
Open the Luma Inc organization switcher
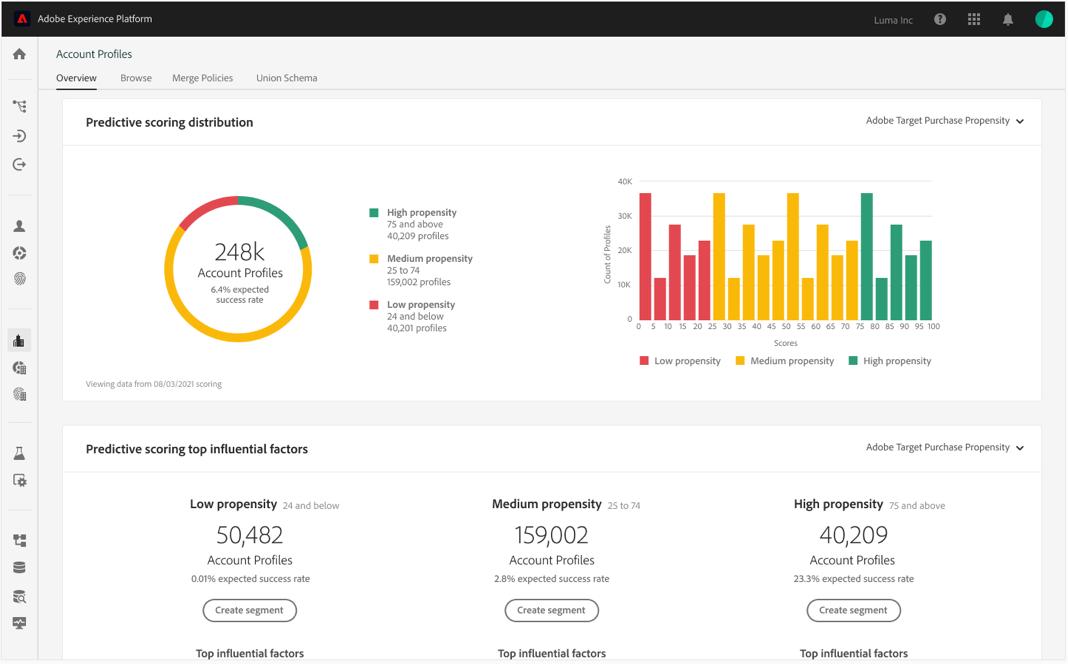893,20
